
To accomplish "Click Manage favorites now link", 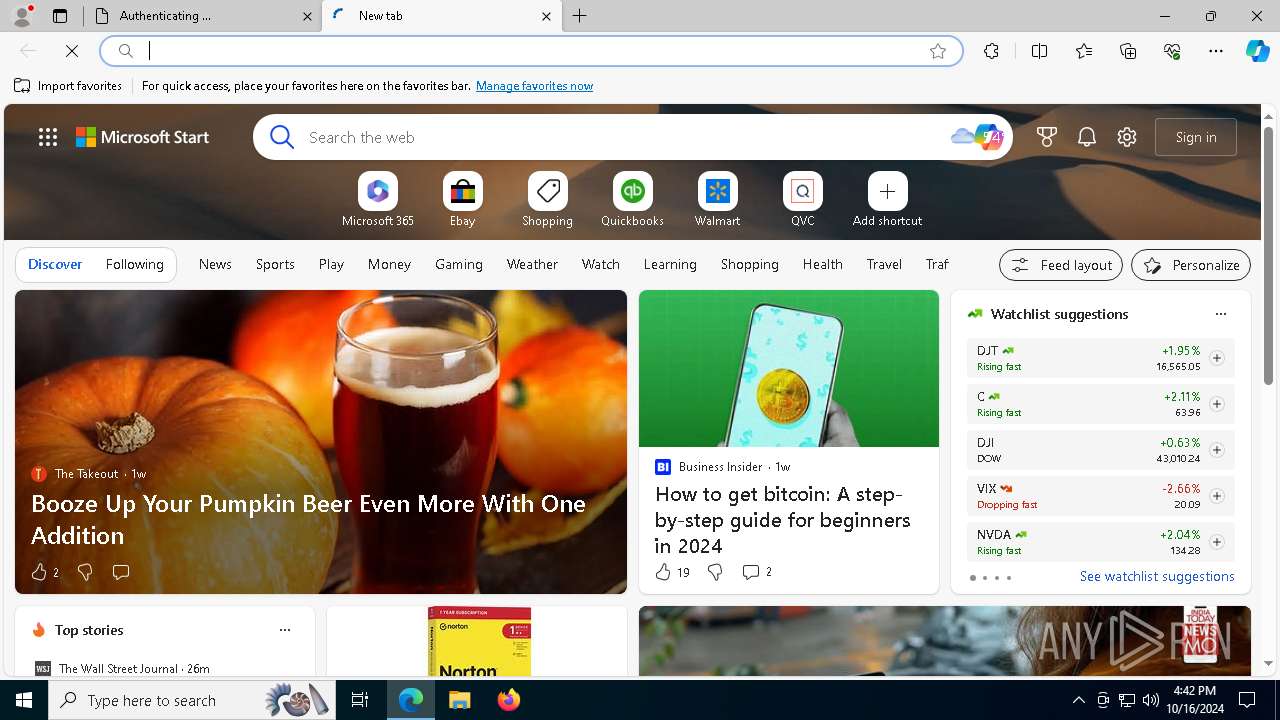I will point(534,86).
